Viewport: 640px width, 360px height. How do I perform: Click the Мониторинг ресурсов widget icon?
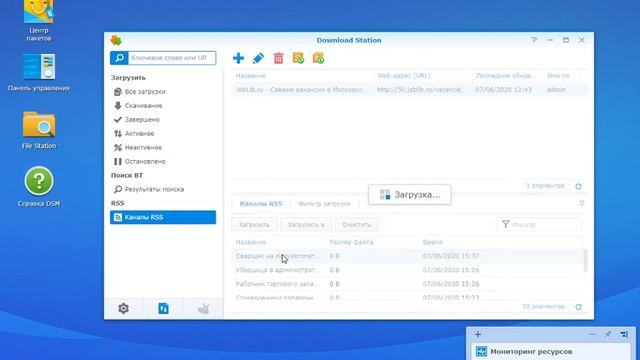point(481,351)
